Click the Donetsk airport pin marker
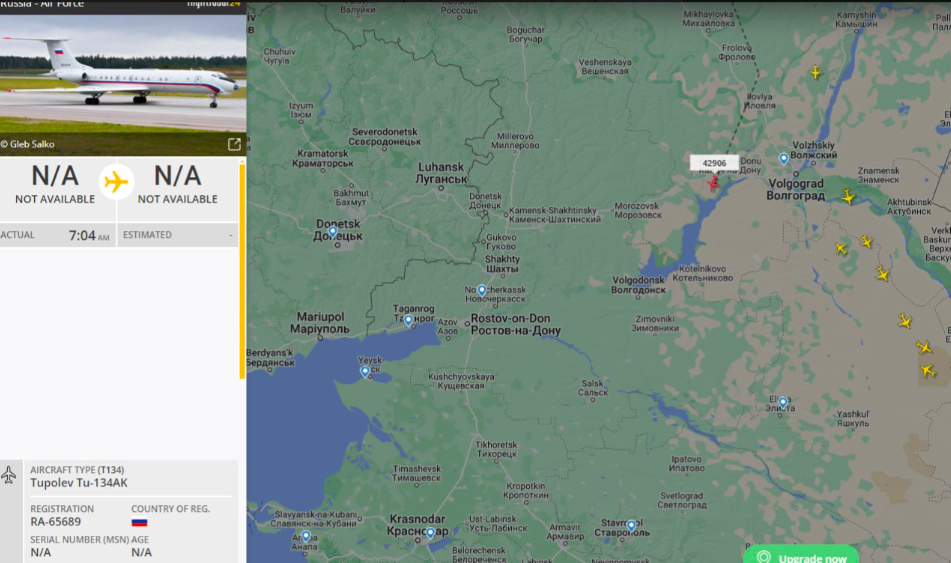Screen dimensions: 951x563 332,231
